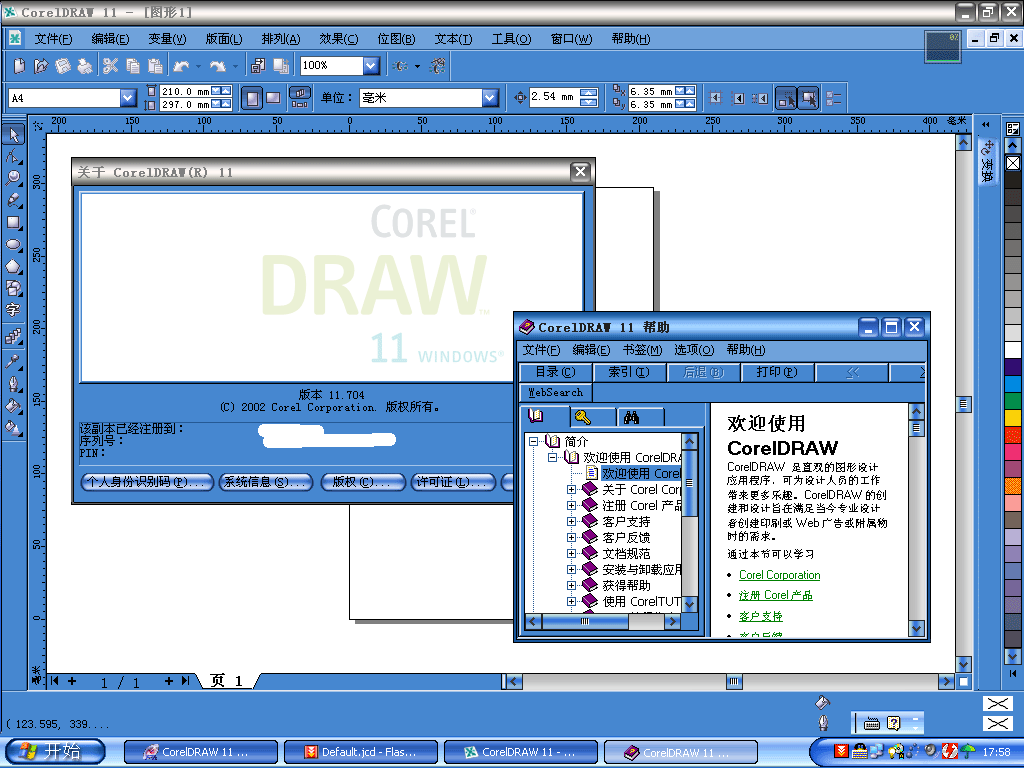Select the Ellipse tool

coord(14,245)
